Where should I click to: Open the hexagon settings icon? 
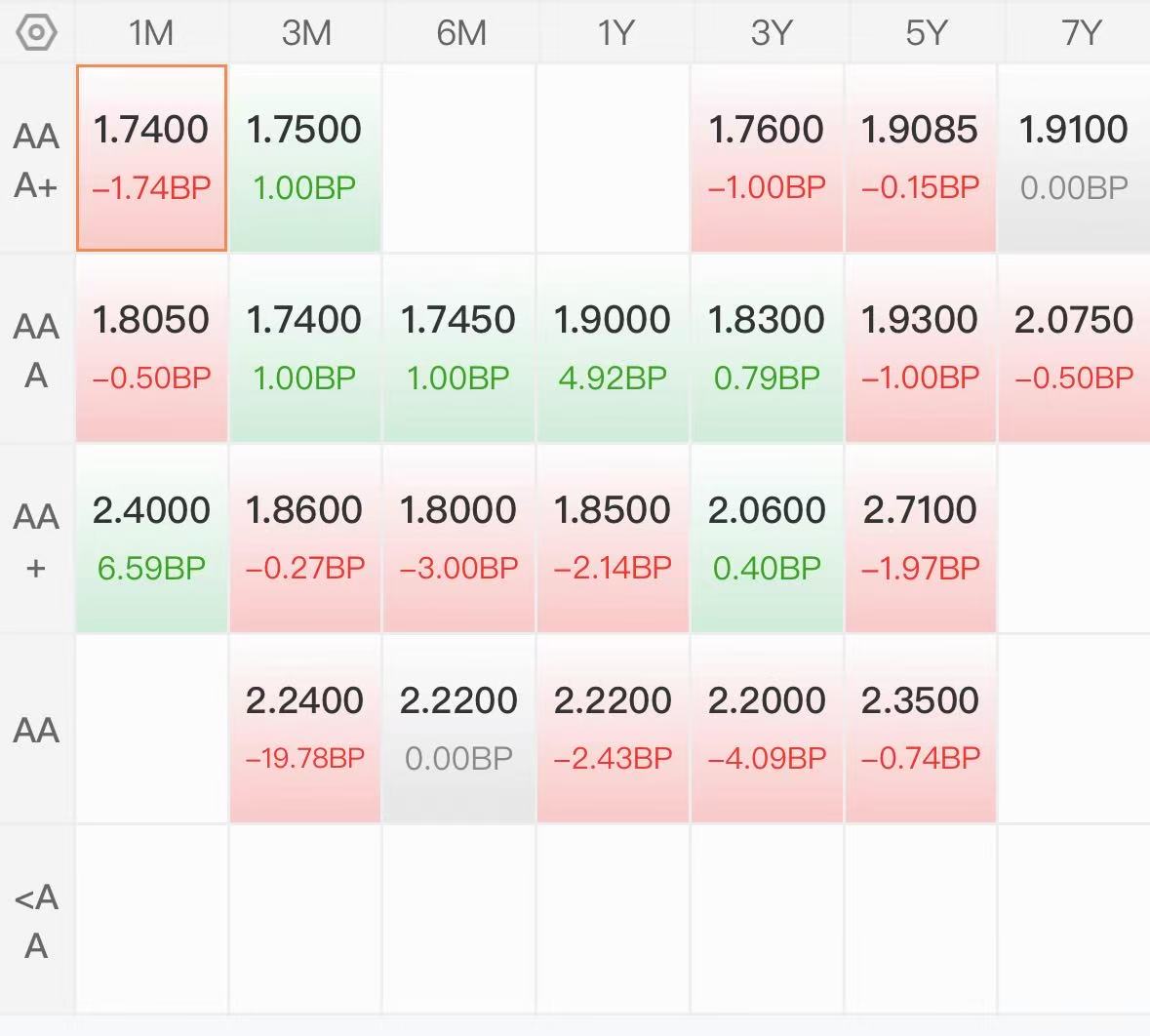(x=36, y=32)
